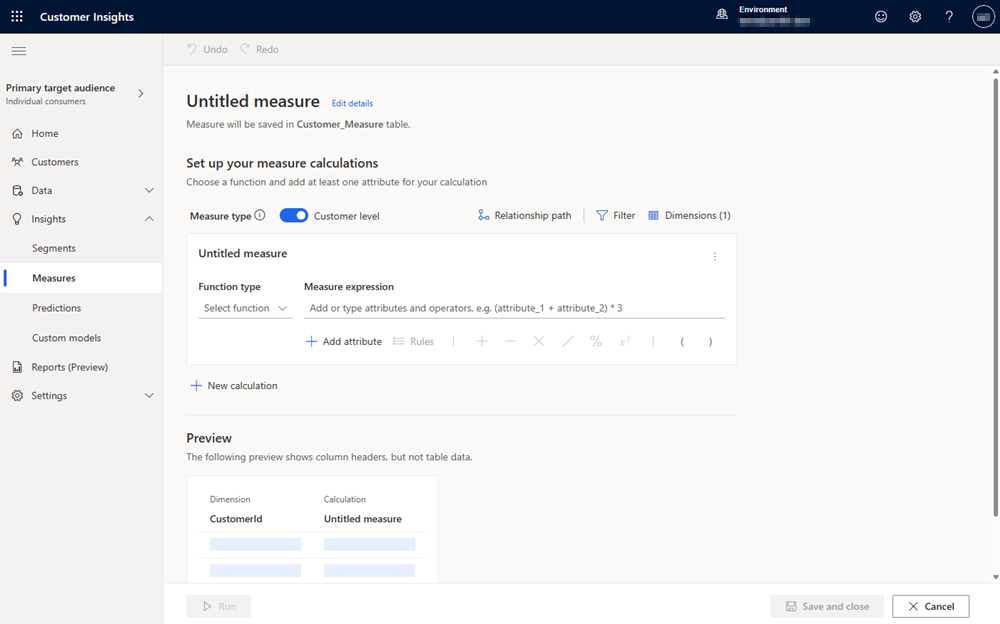Expand the Primary target audience chevron
Screen dimensions: 1000x624
(x=141, y=94)
